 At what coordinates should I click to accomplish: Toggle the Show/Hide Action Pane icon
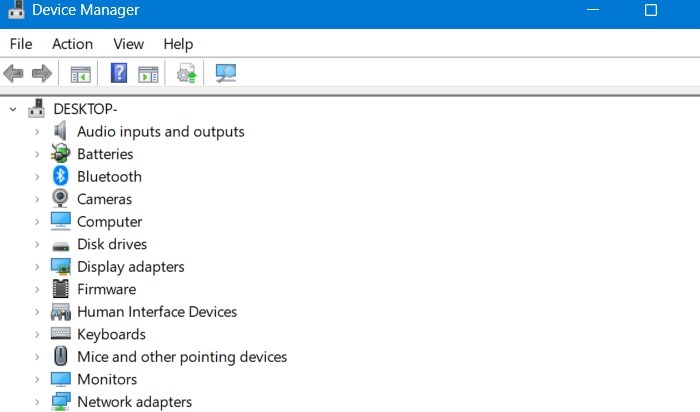pos(148,74)
